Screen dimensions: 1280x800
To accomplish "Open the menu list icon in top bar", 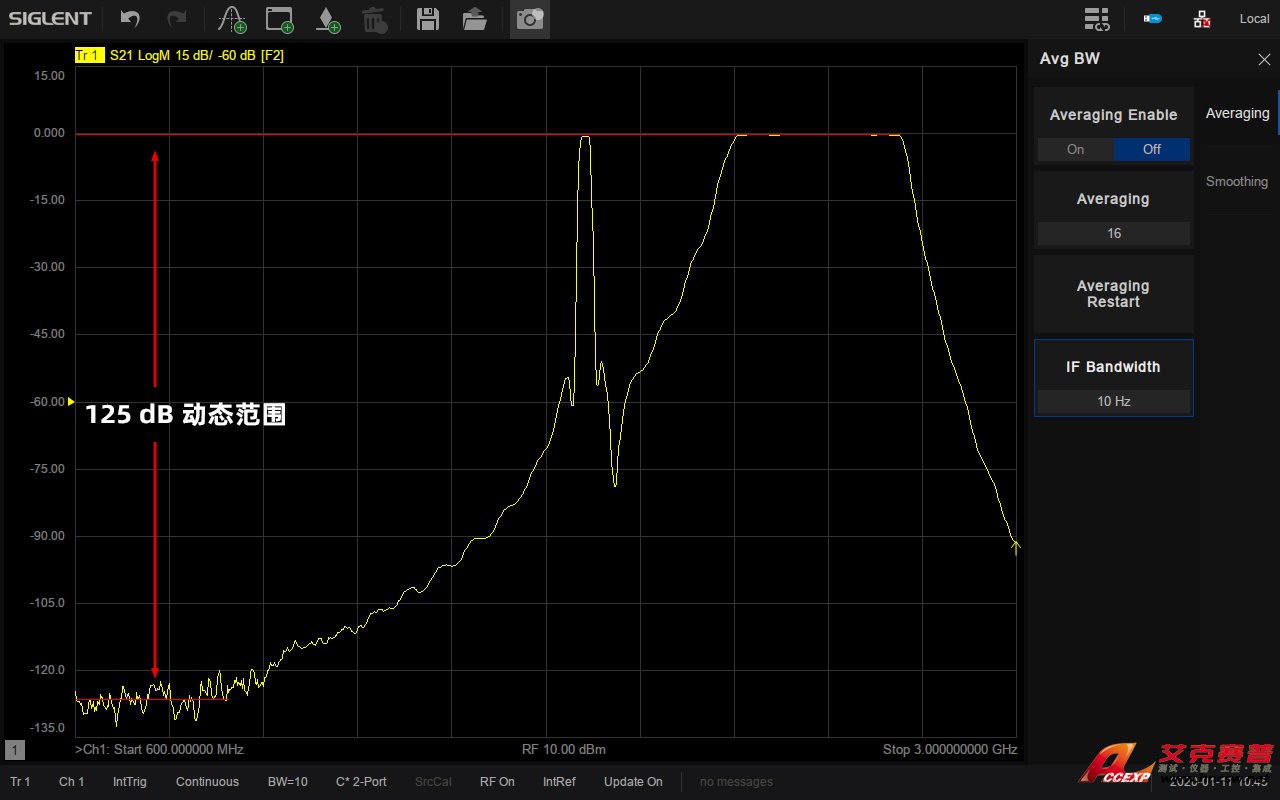I will [1097, 19].
